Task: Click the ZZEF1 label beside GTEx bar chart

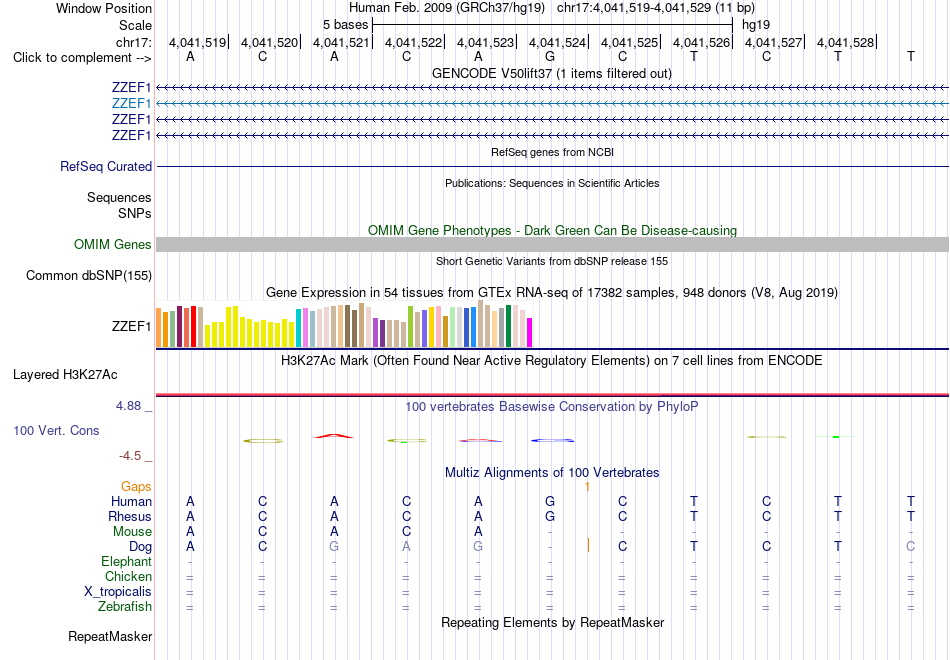Action: point(131,327)
